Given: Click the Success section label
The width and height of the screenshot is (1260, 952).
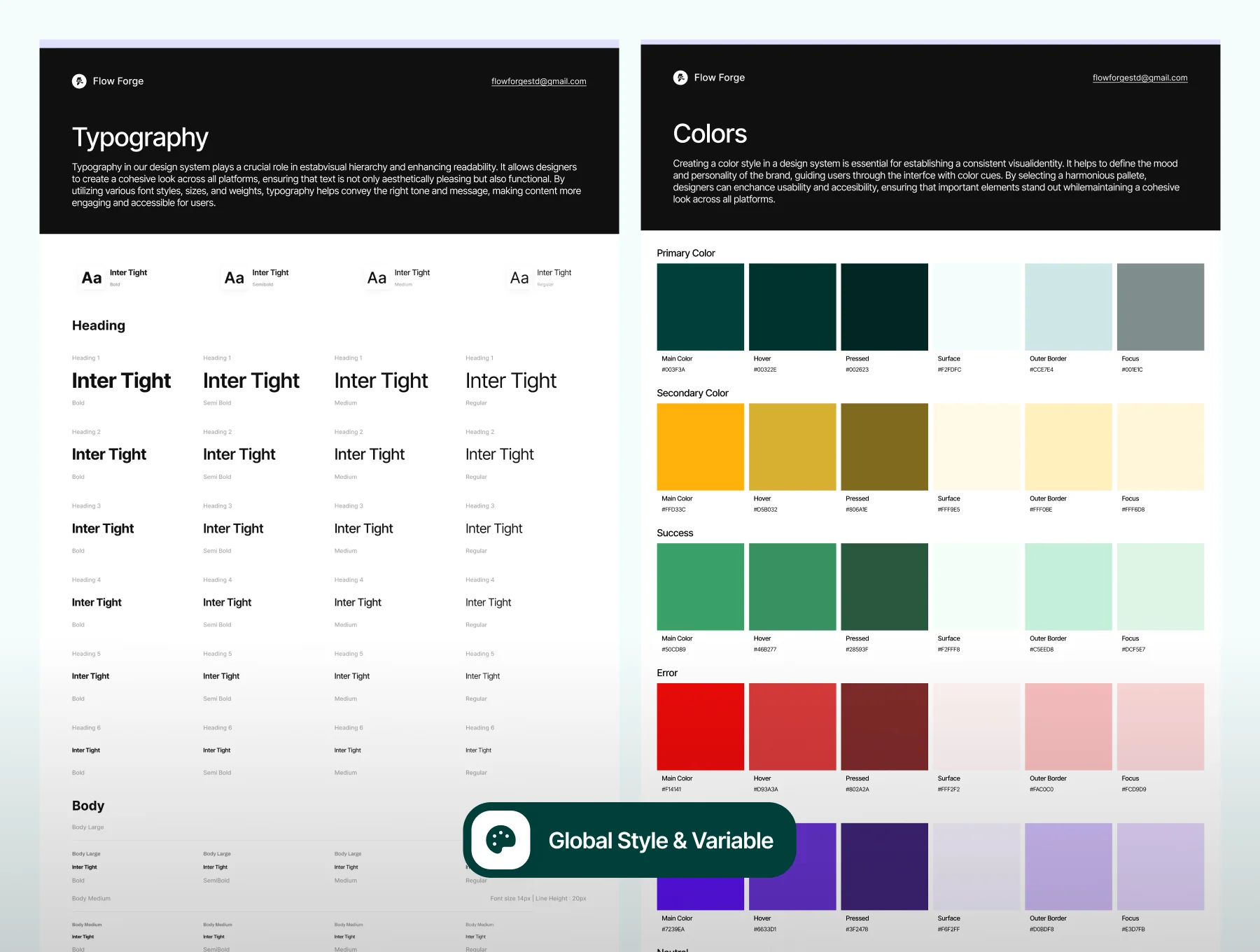Looking at the screenshot, I should coord(675,533).
